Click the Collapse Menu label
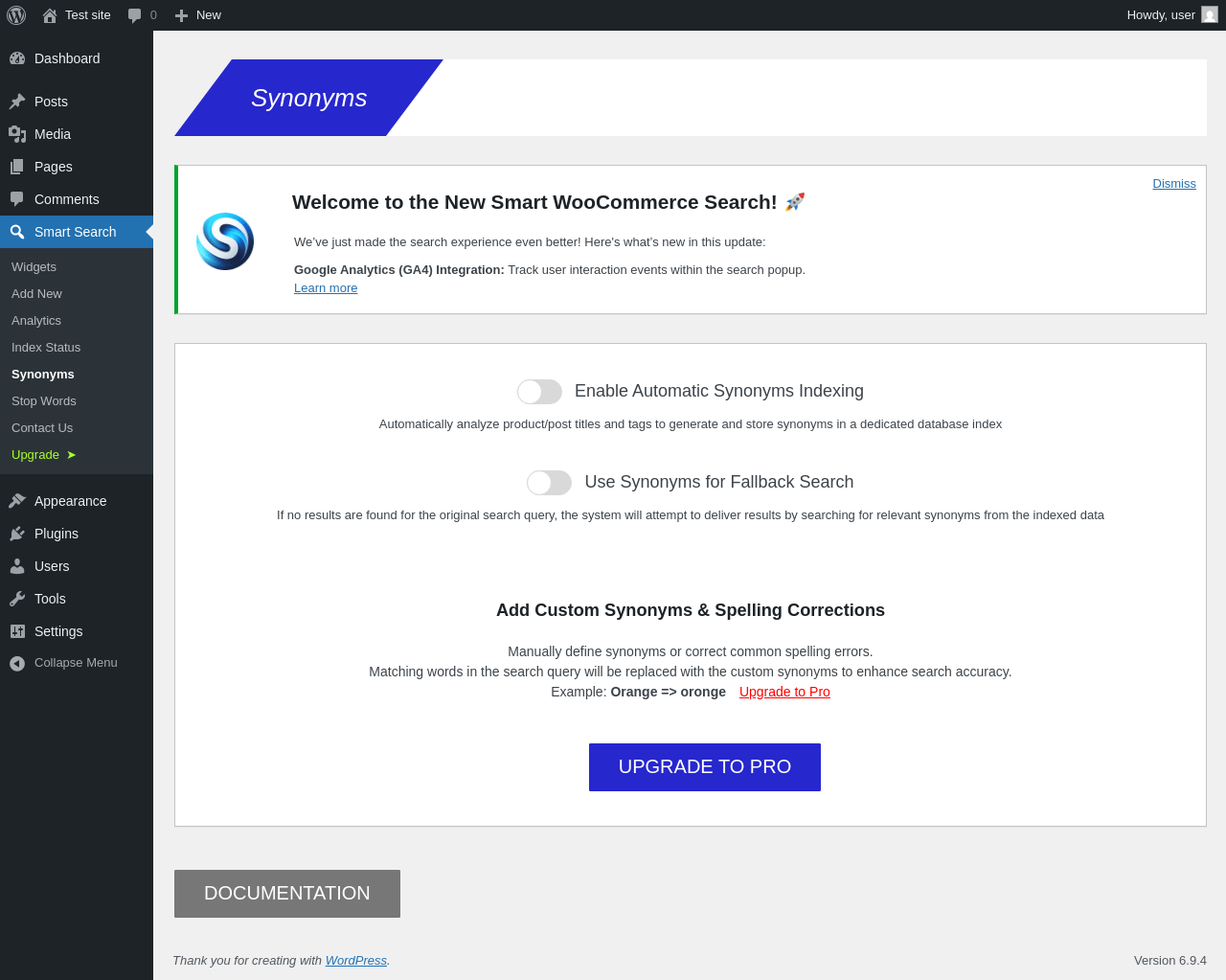 (76, 663)
